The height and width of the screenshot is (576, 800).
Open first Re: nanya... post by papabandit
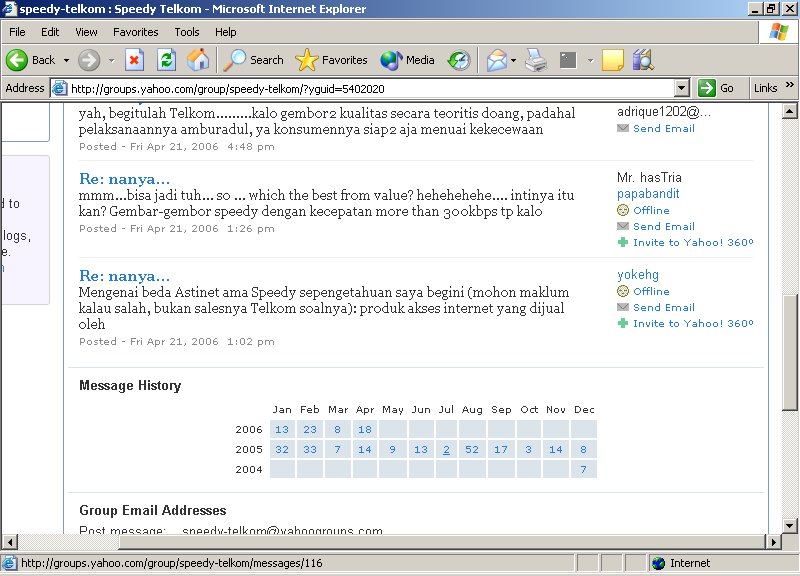pos(124,179)
